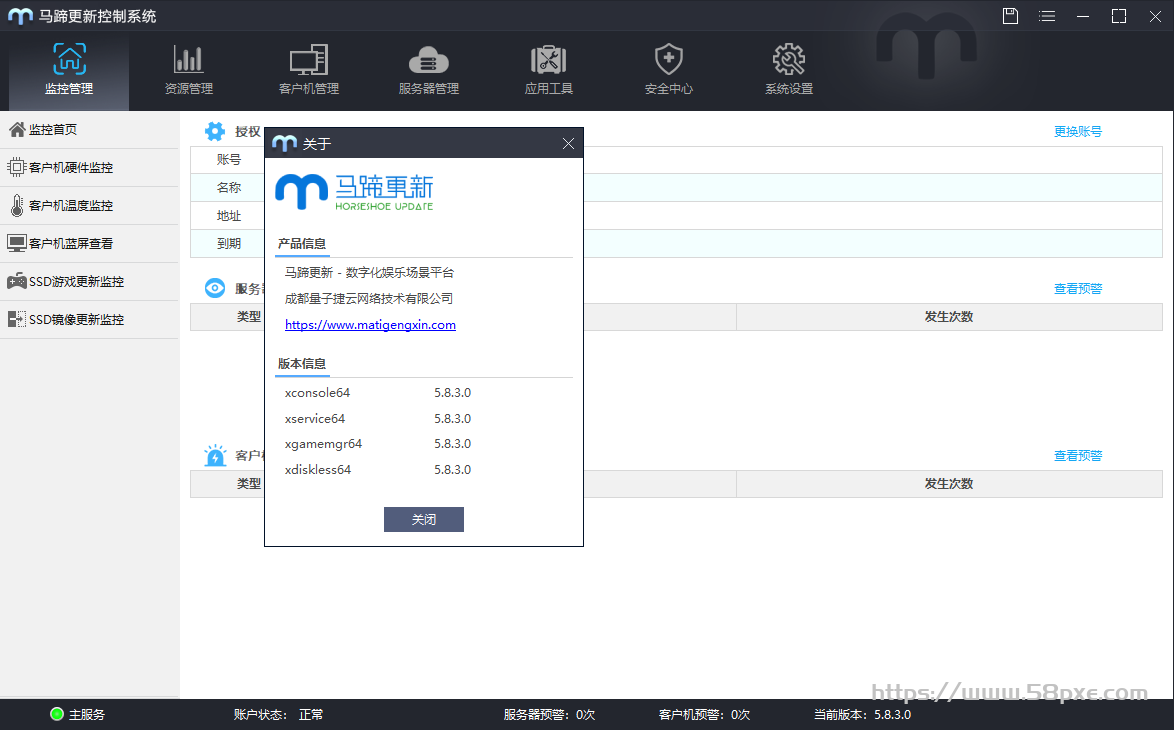
Task: Click the 客户机预警: 0次 status bar entry
Action: [x=705, y=715]
